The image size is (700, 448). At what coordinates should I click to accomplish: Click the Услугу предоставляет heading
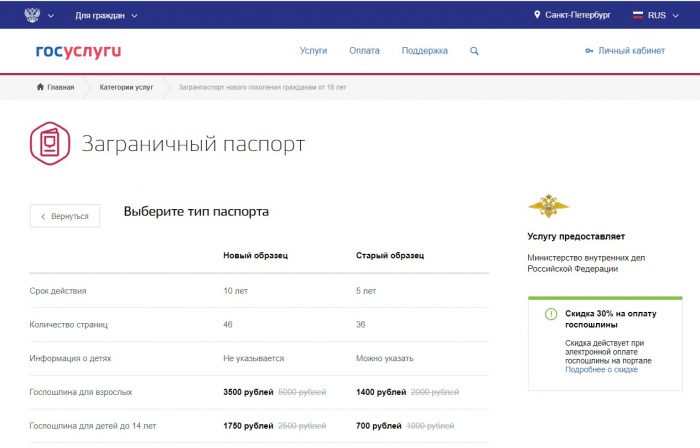coord(576,236)
